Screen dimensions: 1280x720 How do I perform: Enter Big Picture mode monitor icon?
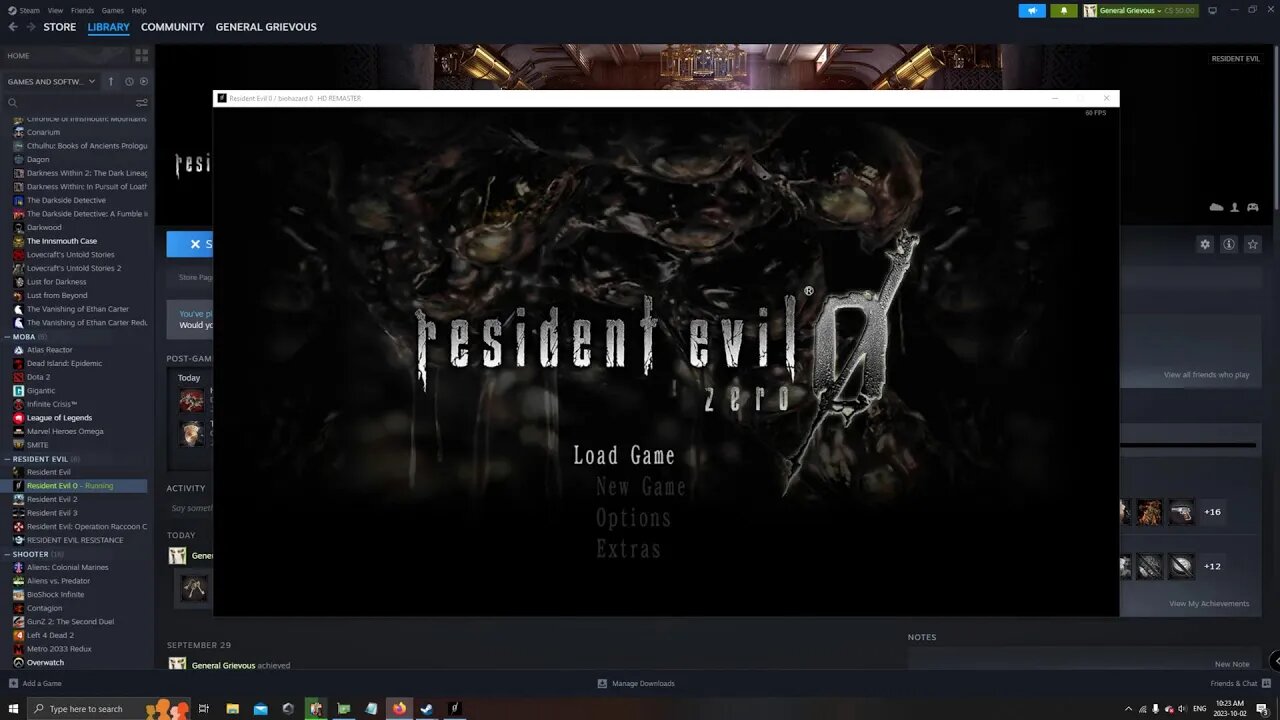(x=1212, y=10)
